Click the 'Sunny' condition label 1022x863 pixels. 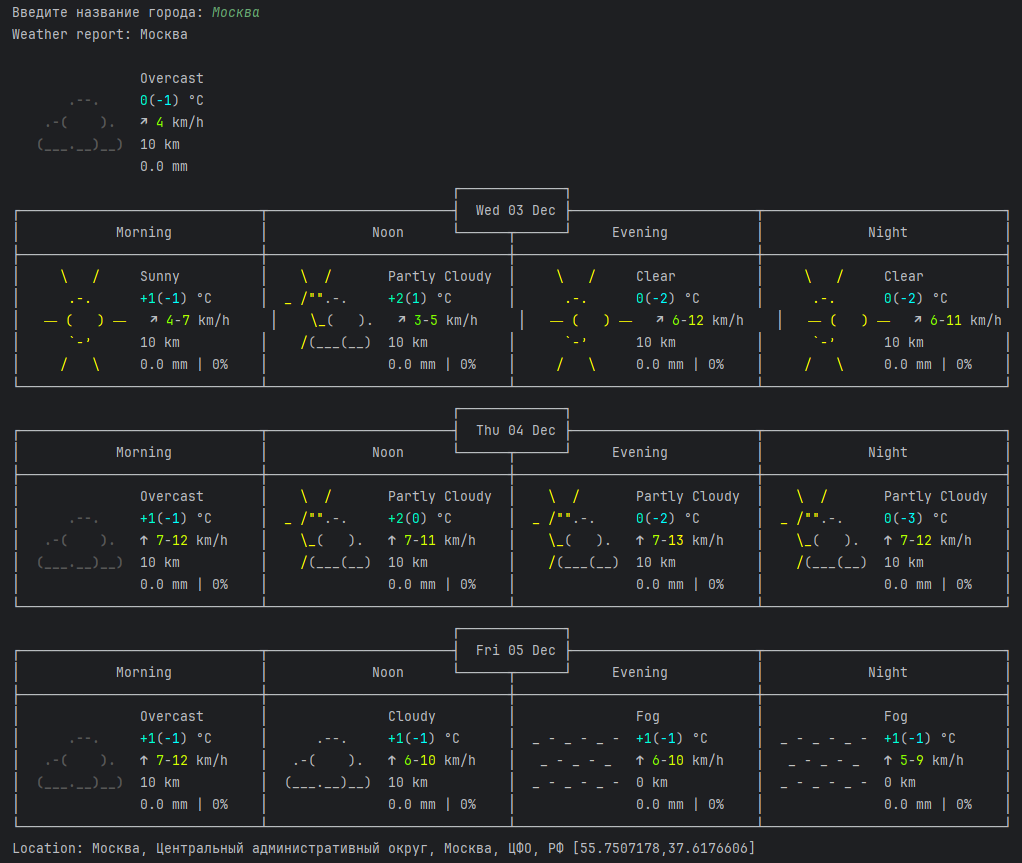(x=160, y=276)
